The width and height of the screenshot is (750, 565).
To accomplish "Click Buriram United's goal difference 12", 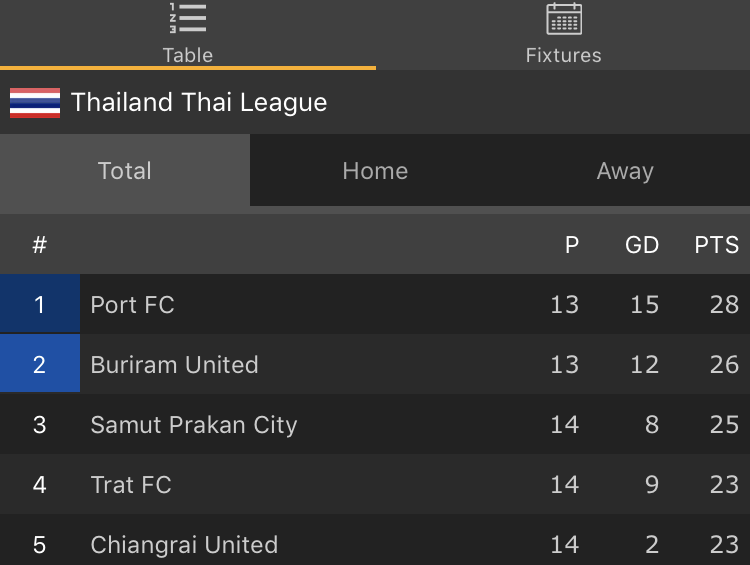I will click(x=644, y=365).
